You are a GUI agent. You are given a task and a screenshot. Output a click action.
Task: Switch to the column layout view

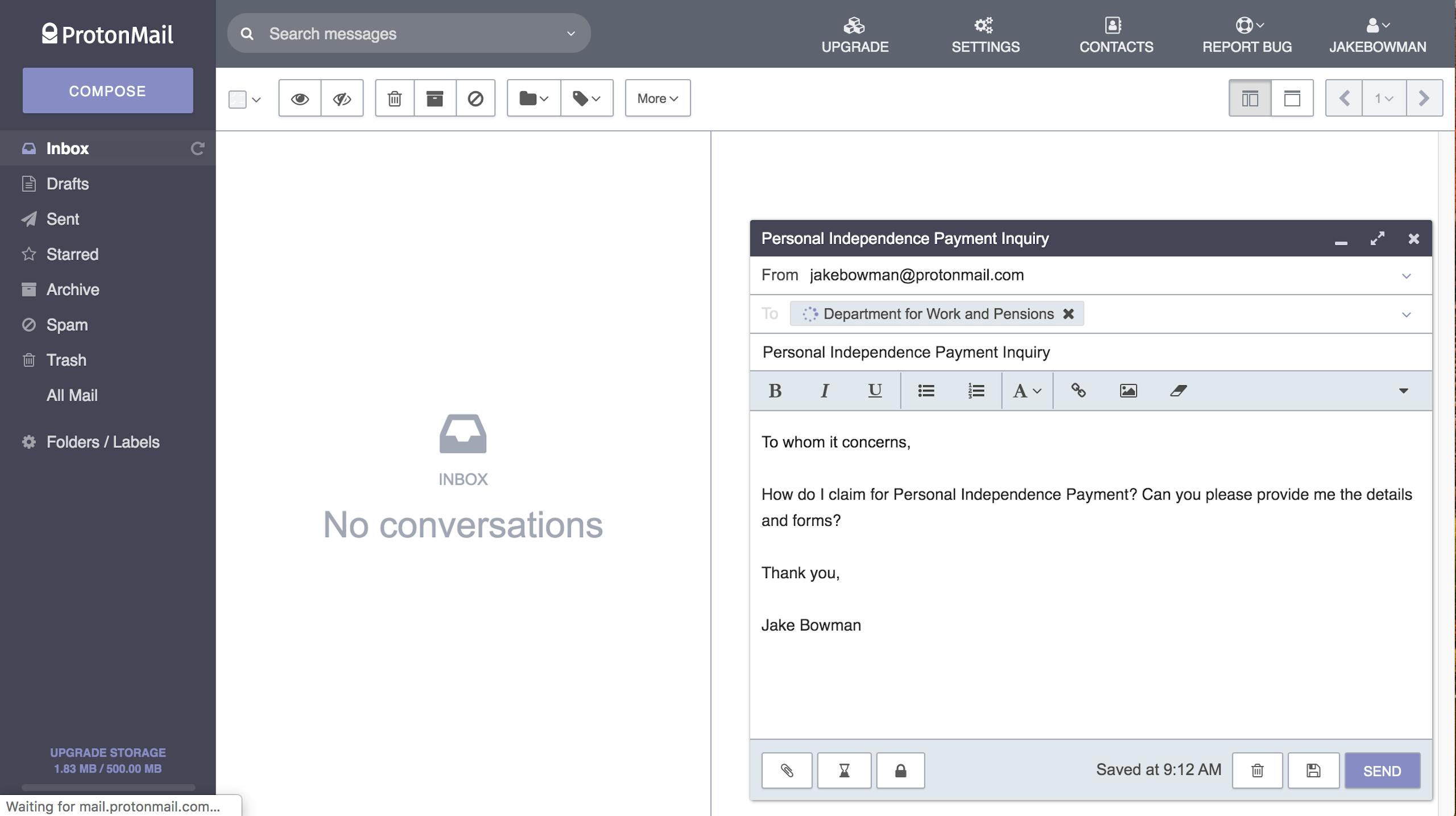point(1250,98)
